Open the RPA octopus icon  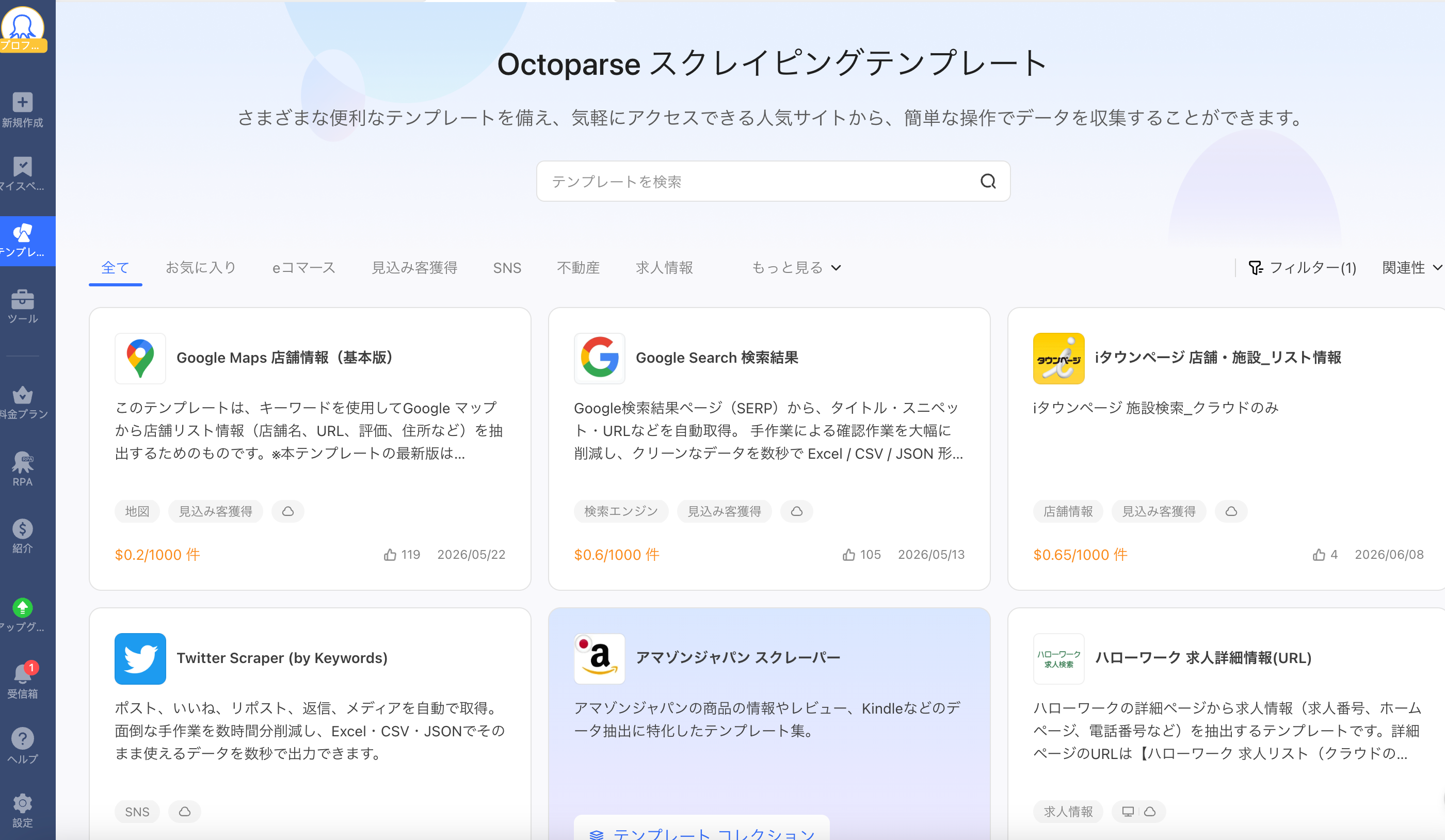(x=22, y=462)
